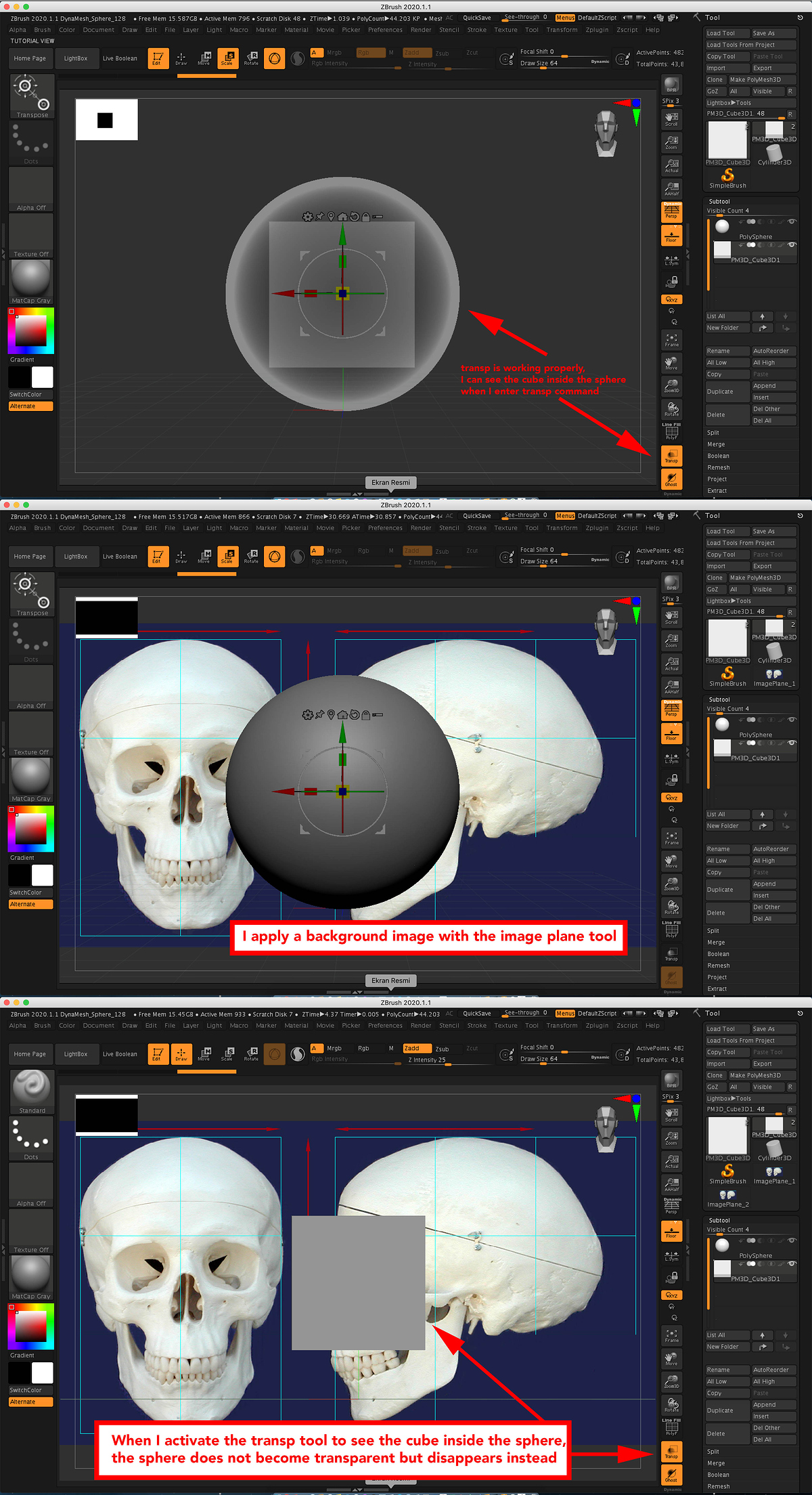
Task: Click QuickSave button in top screenshot
Action: pos(477,18)
